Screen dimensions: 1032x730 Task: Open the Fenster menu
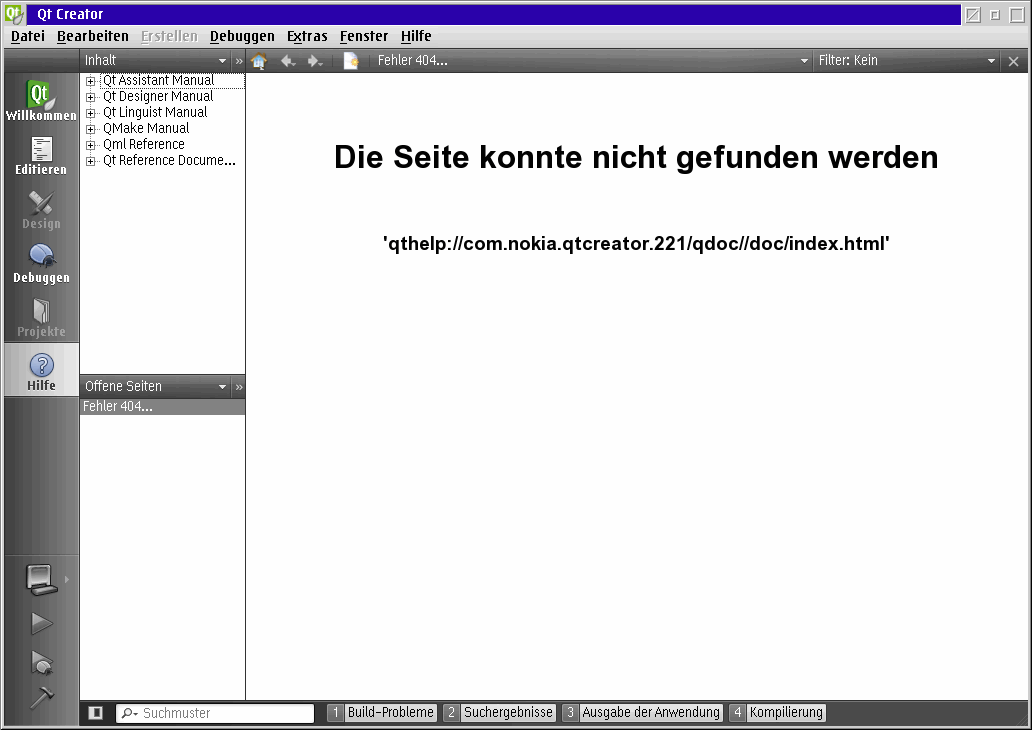pyautogui.click(x=364, y=36)
